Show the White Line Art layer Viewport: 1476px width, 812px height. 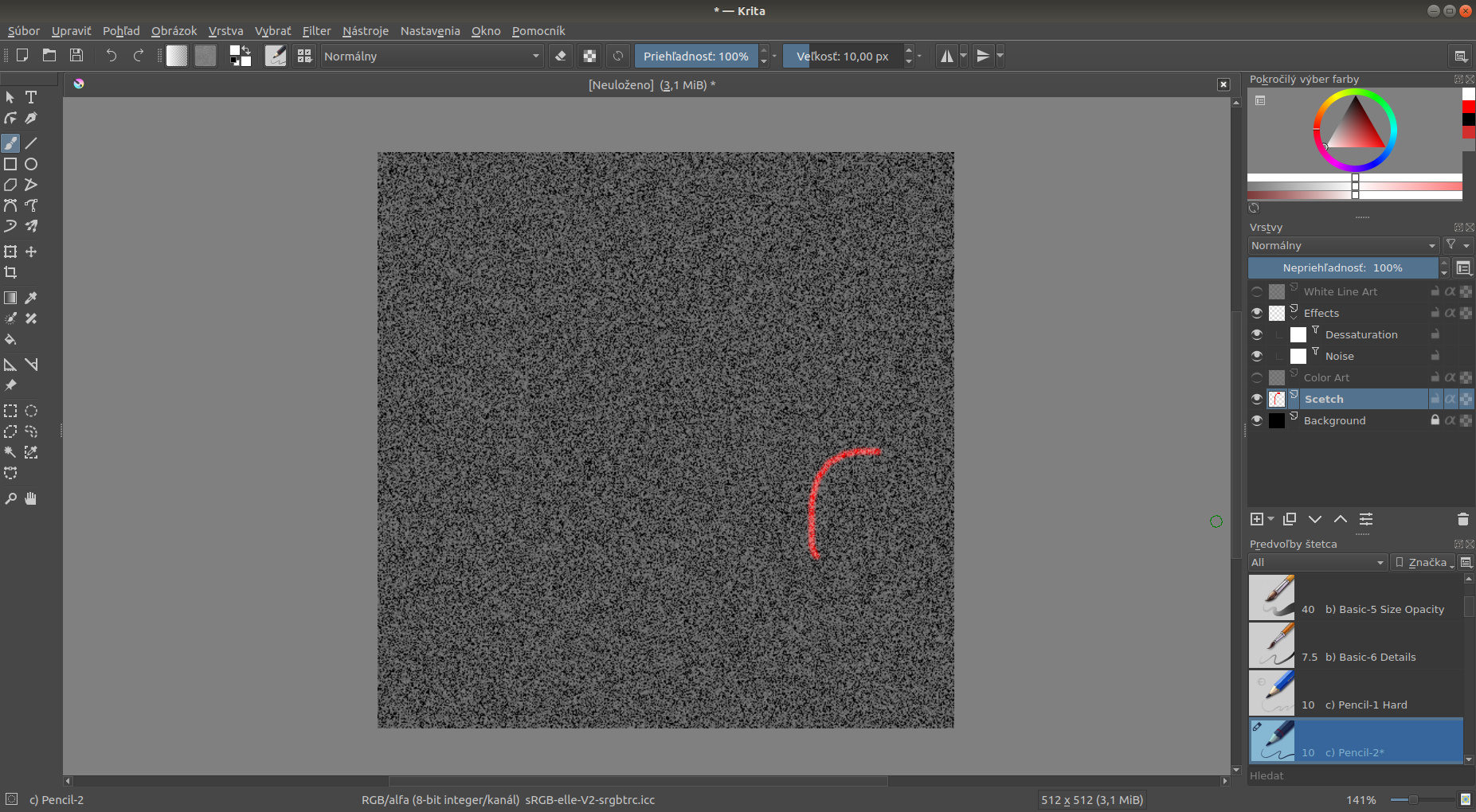pos(1257,291)
